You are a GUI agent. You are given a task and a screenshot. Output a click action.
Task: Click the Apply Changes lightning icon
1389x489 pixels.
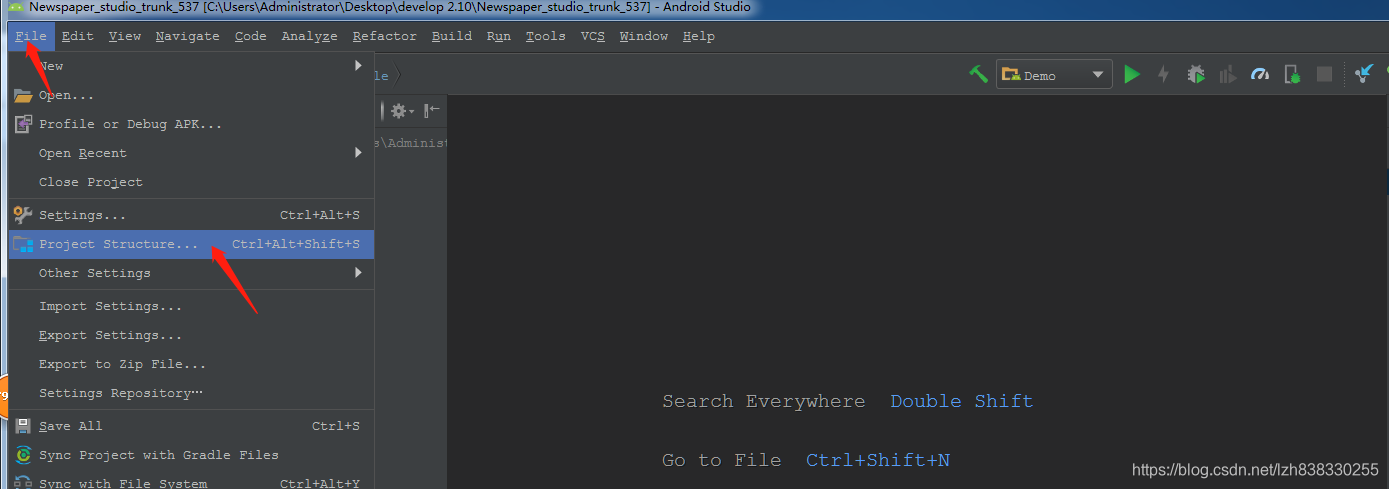1163,74
